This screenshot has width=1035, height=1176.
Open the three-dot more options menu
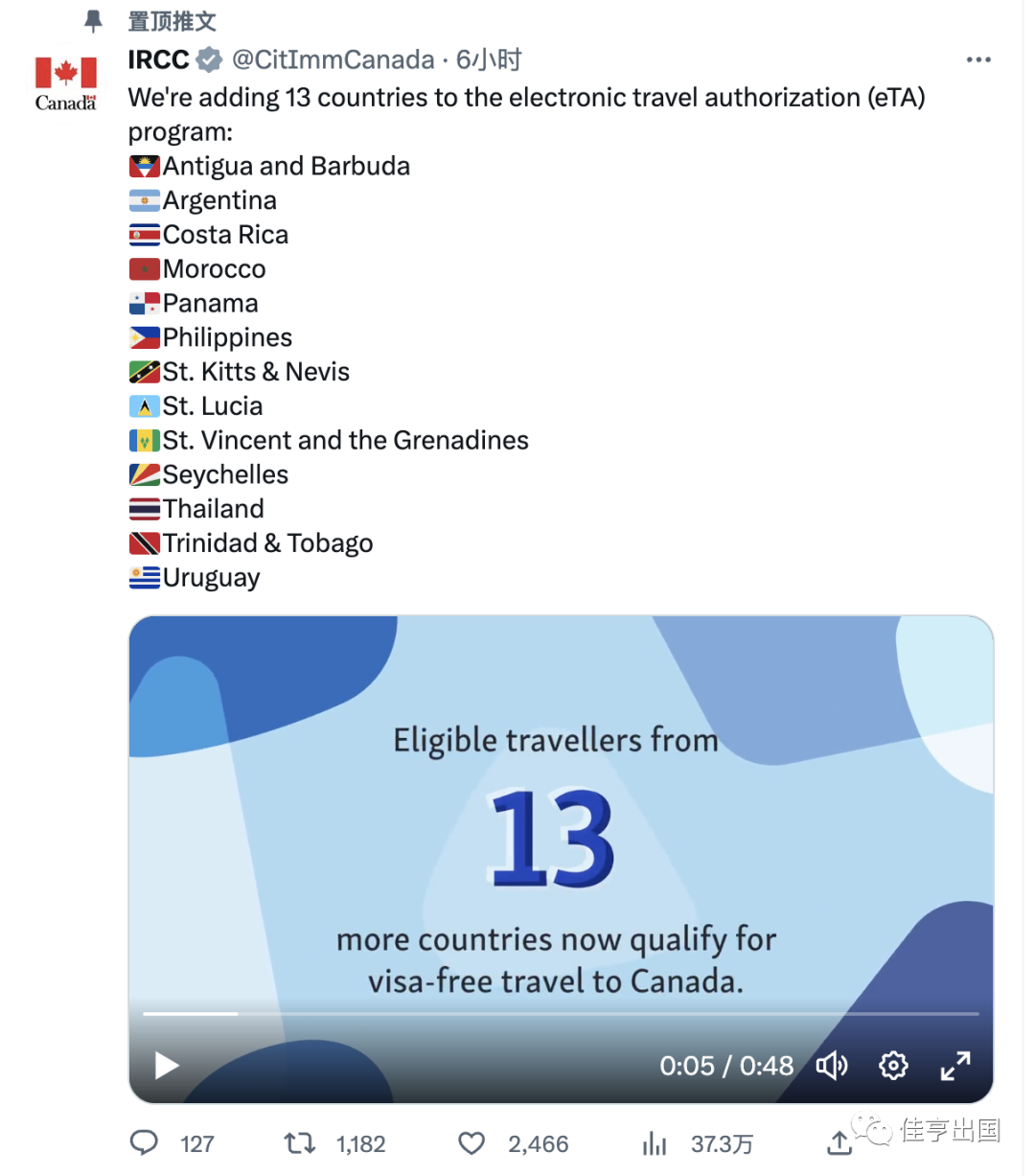tap(978, 59)
